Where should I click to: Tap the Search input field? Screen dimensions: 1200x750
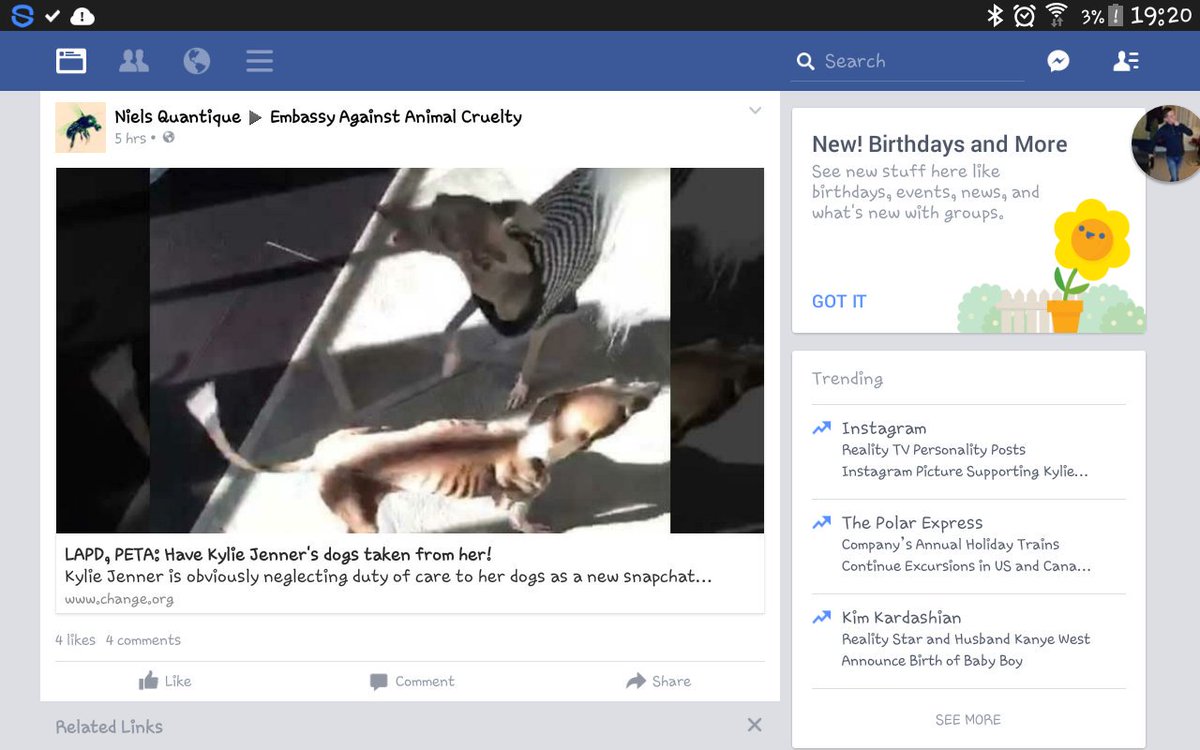(908, 61)
